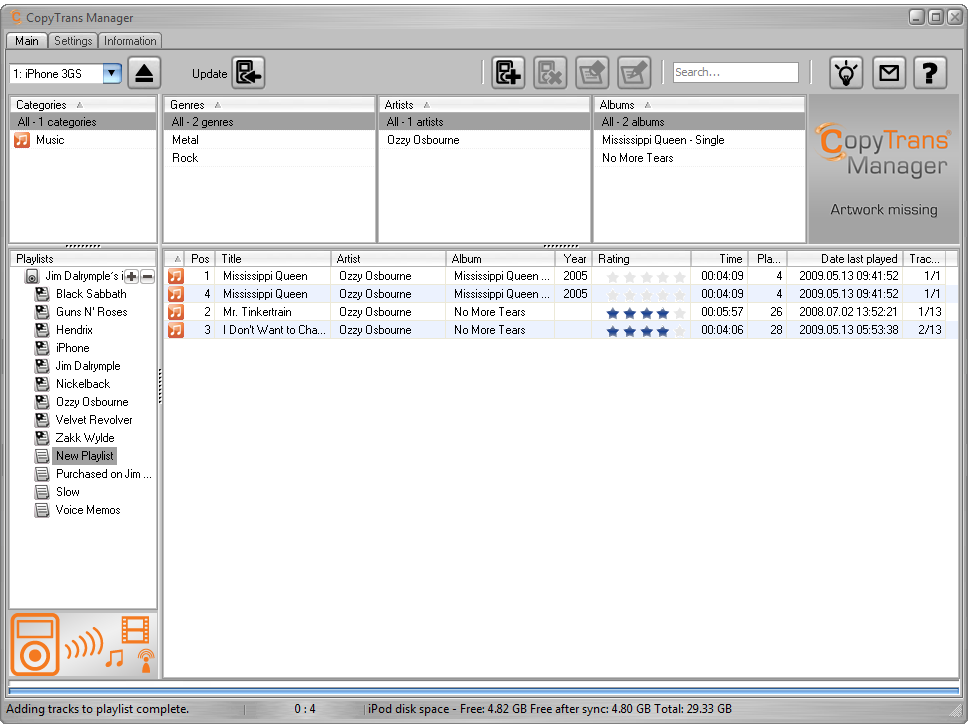Open the Velvet Revolver playlist
The width and height of the screenshot is (968, 724).
point(94,420)
